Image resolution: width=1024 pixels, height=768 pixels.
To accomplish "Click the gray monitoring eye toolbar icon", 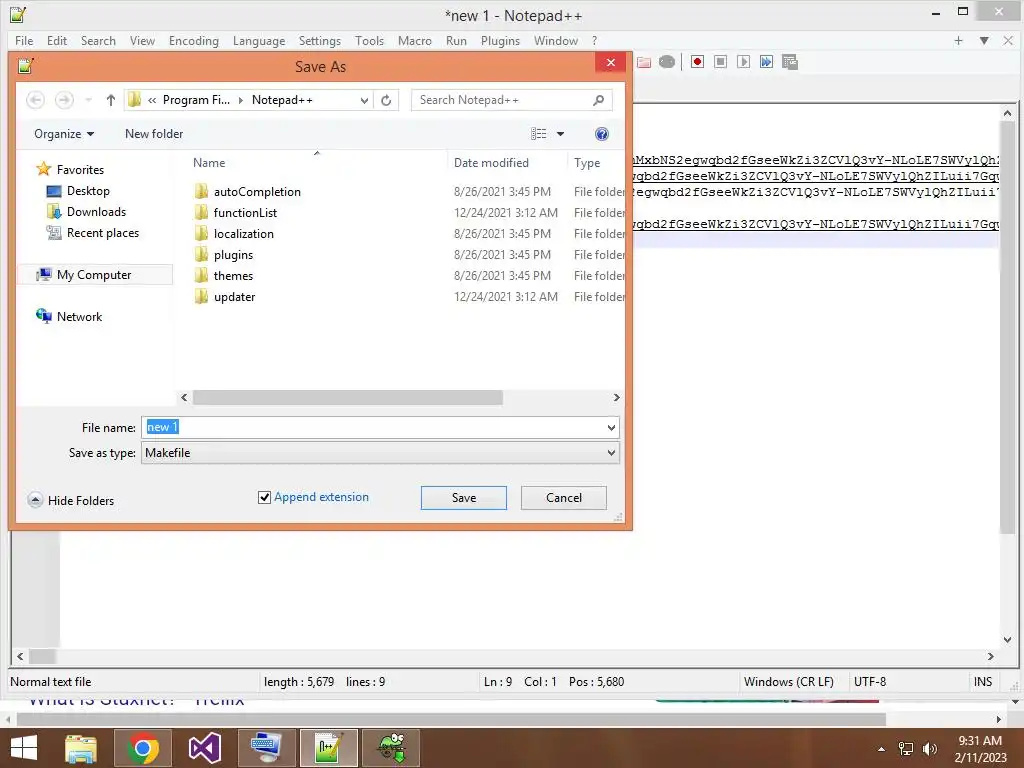I will pyautogui.click(x=667, y=62).
